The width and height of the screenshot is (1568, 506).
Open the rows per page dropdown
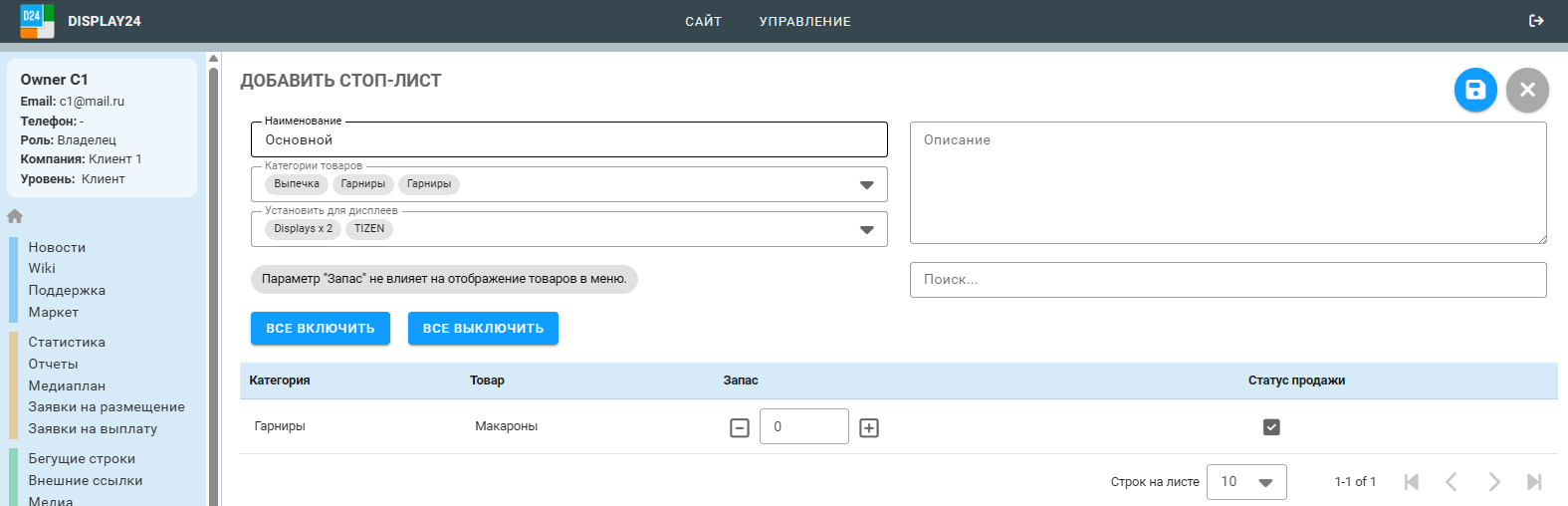pos(1246,482)
